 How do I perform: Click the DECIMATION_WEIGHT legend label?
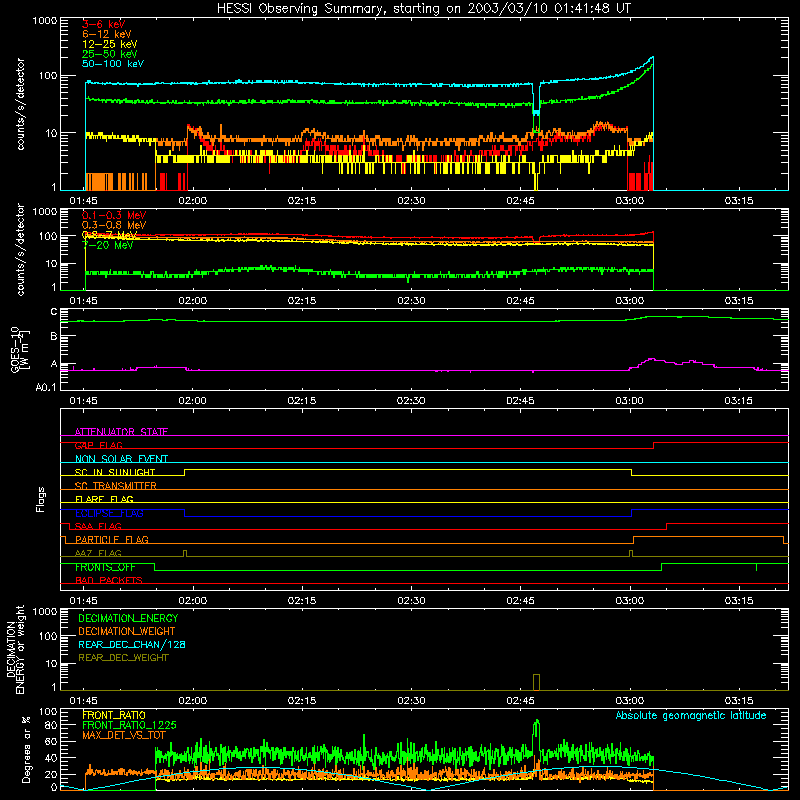(127, 631)
